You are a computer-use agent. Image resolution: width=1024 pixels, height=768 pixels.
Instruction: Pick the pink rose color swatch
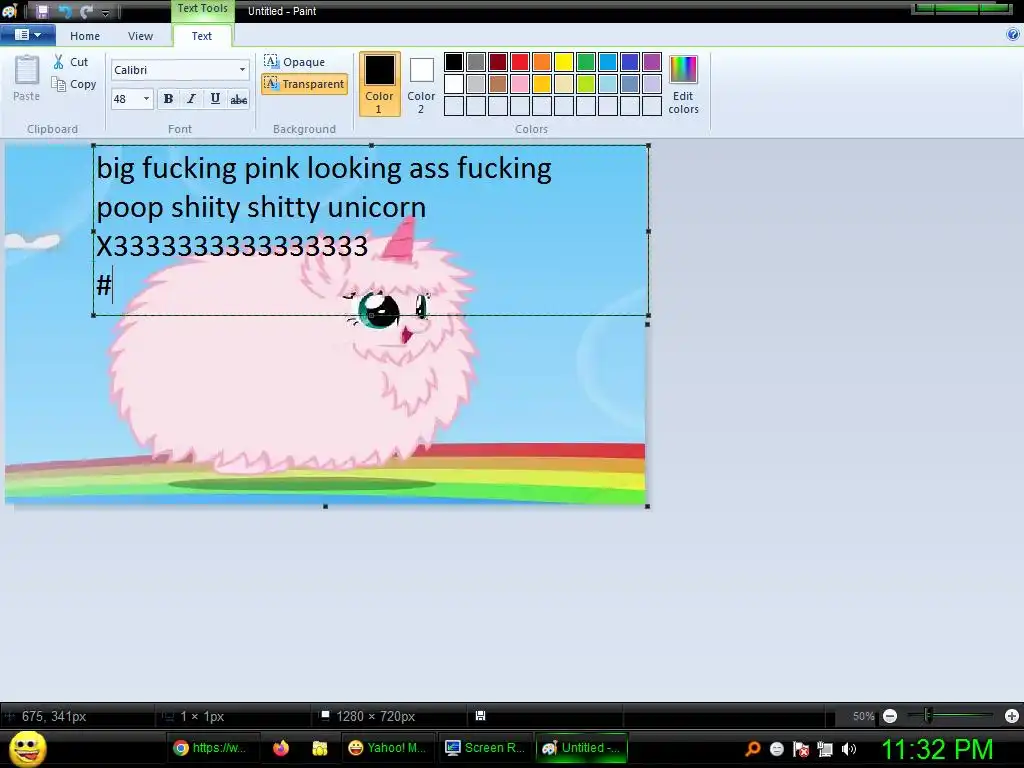(520, 84)
